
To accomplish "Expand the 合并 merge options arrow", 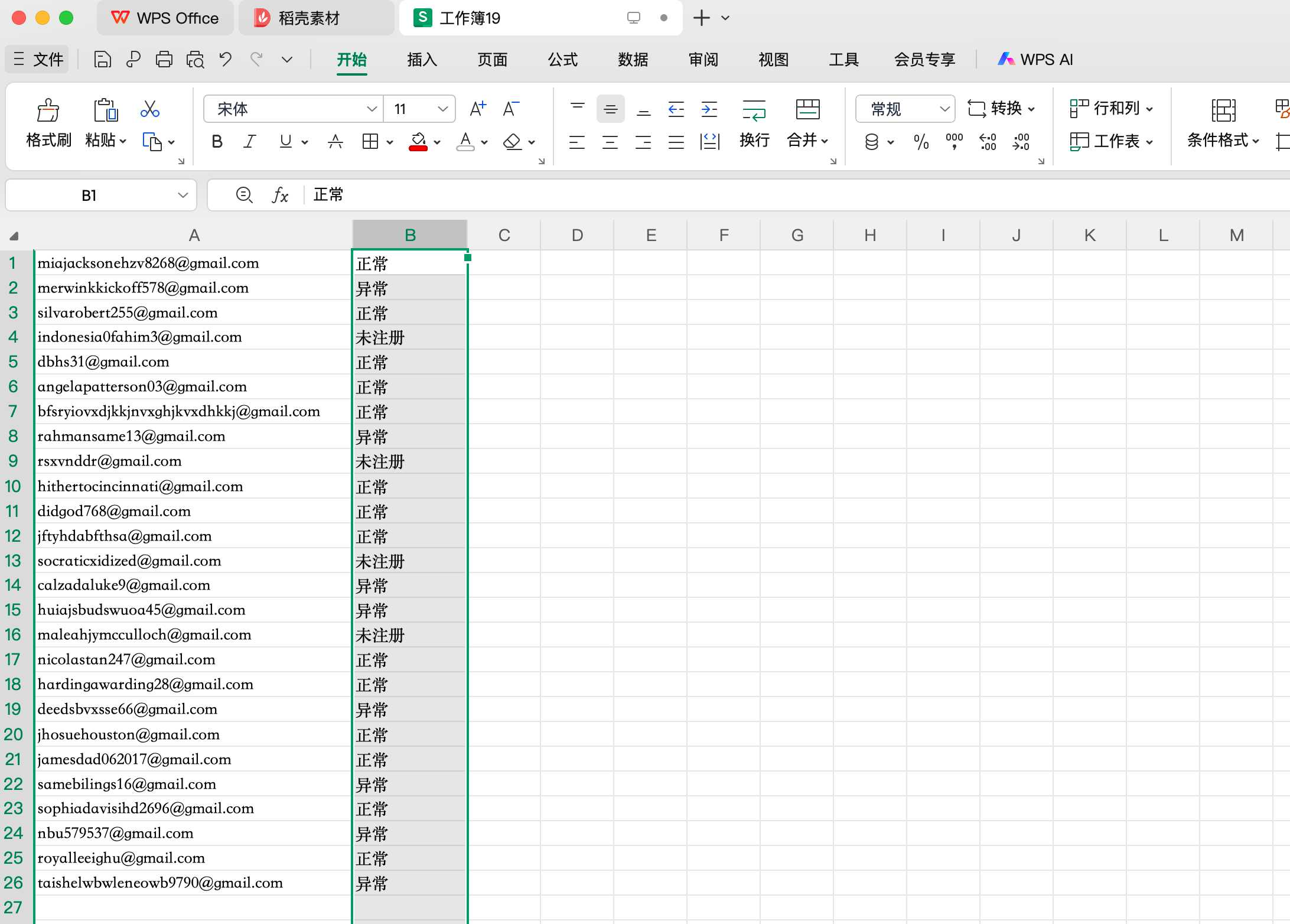I will click(825, 141).
